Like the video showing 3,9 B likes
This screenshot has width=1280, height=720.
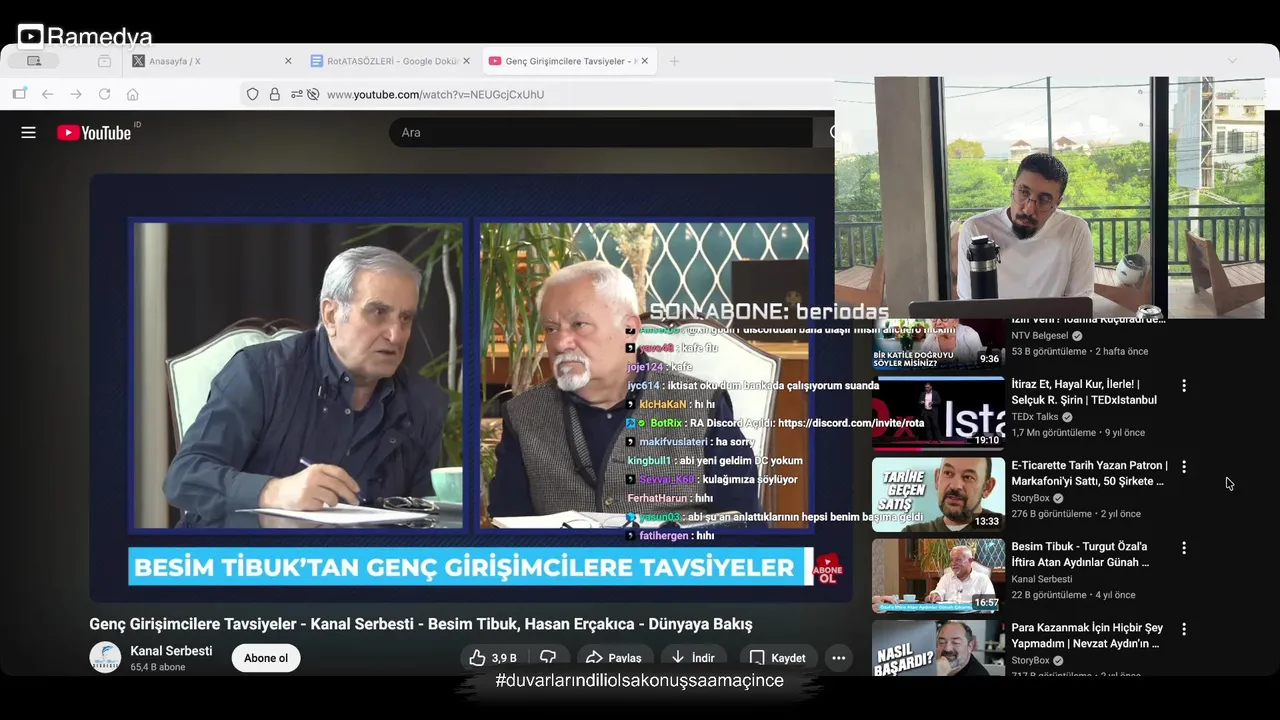click(x=493, y=658)
